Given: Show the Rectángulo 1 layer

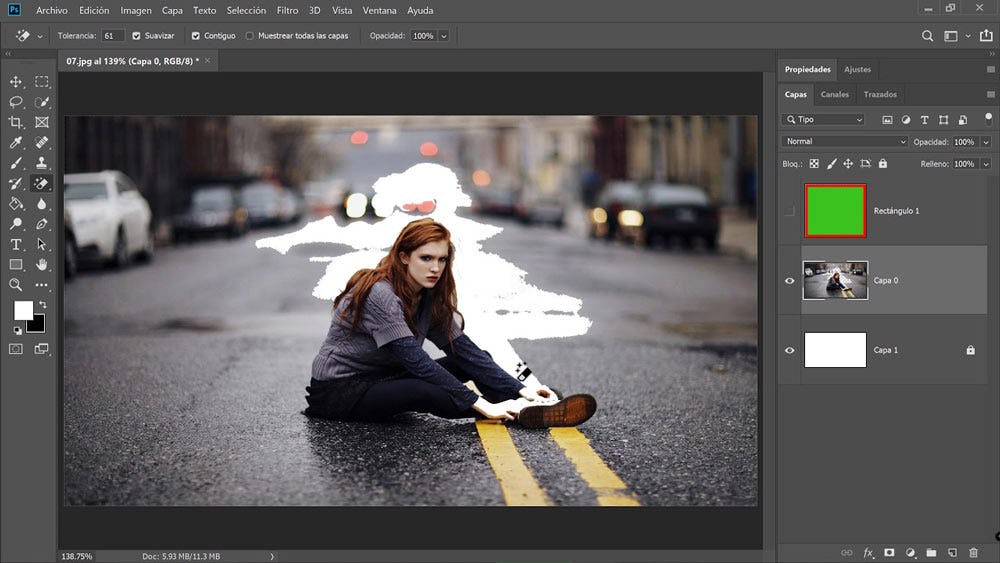Looking at the screenshot, I should pos(790,210).
